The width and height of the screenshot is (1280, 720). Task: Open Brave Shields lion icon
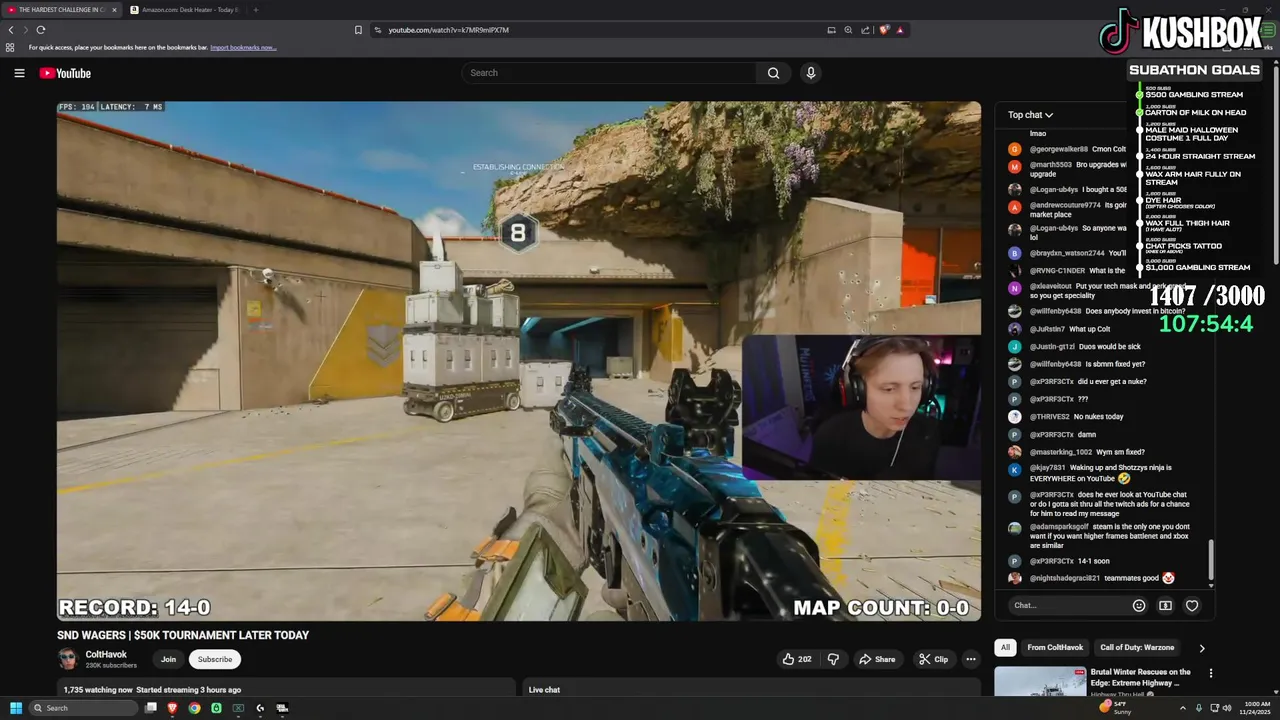coord(884,30)
